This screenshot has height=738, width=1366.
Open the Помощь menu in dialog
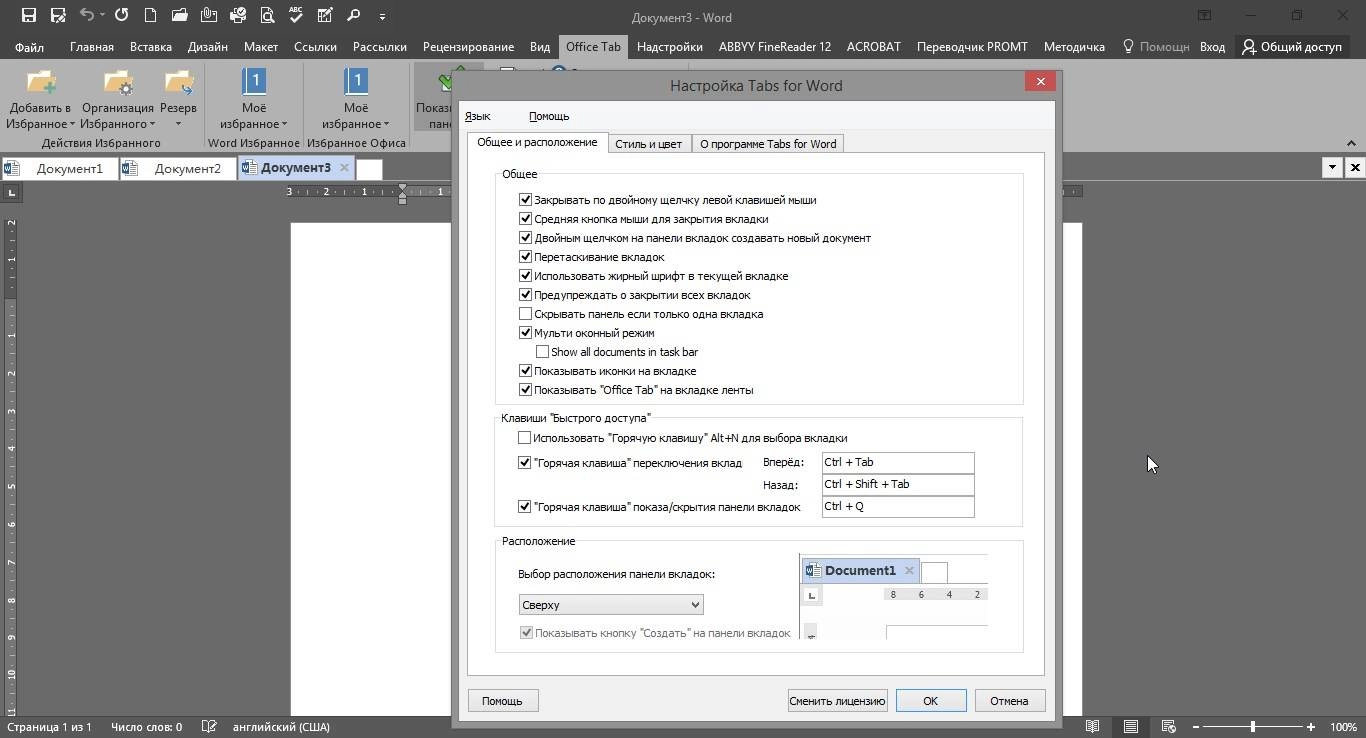549,116
